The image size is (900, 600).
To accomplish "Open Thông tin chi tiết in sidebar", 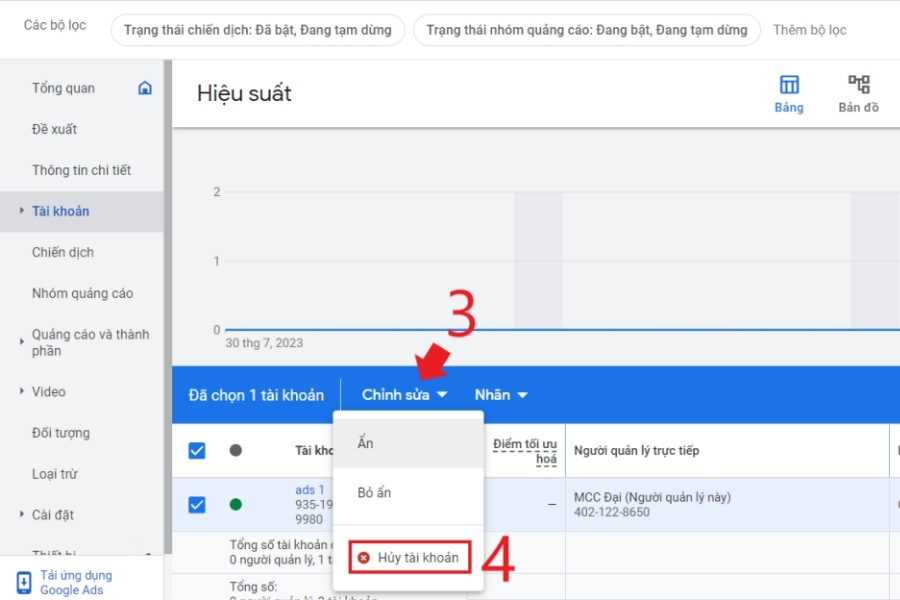I will [x=82, y=171].
